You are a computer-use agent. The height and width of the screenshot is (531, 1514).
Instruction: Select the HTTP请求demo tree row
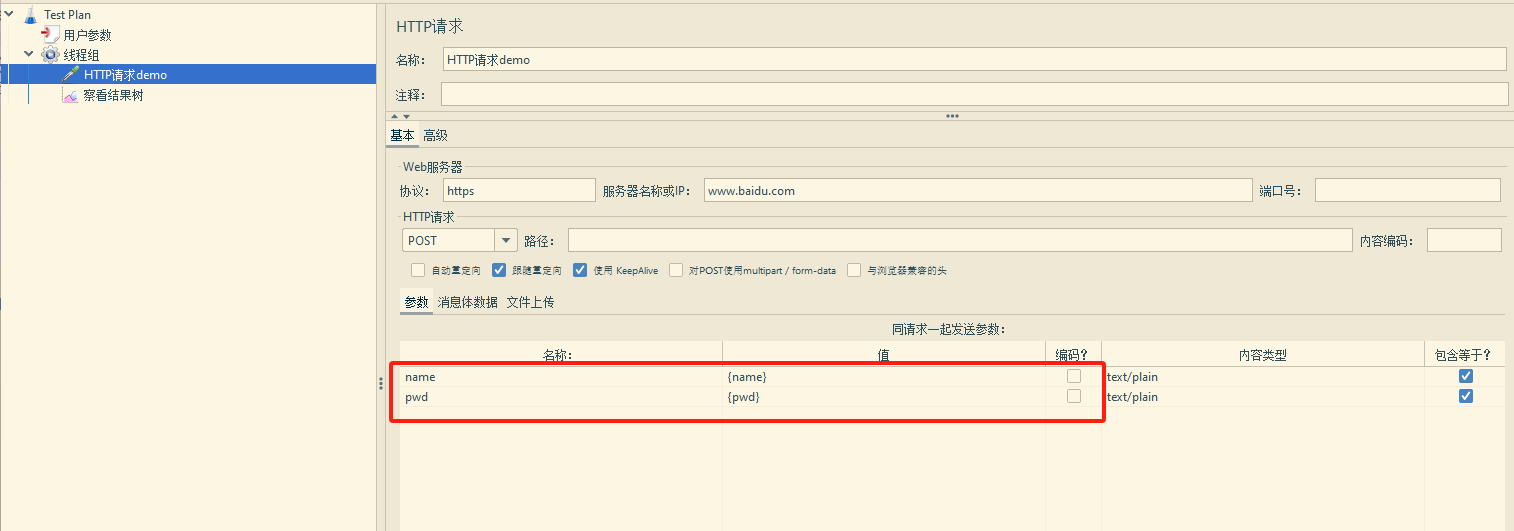pyautogui.click(x=188, y=75)
